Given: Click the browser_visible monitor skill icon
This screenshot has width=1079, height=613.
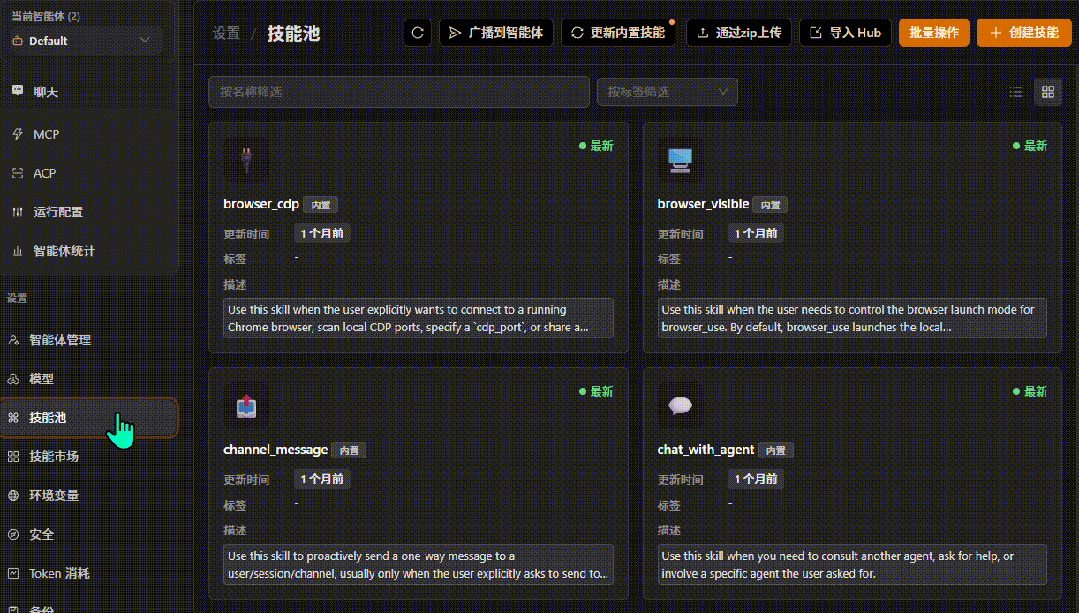Looking at the screenshot, I should [680, 159].
